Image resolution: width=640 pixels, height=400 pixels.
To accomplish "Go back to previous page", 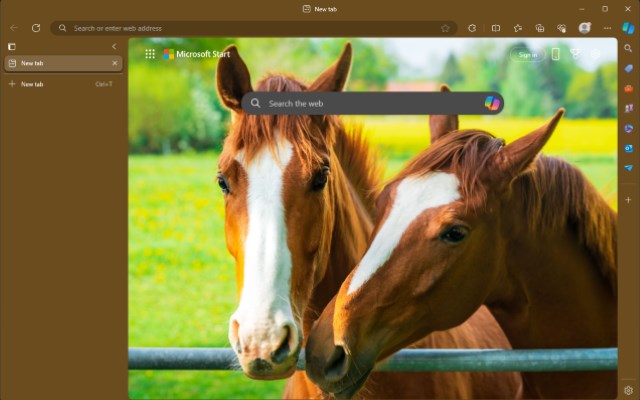I will (x=14, y=28).
